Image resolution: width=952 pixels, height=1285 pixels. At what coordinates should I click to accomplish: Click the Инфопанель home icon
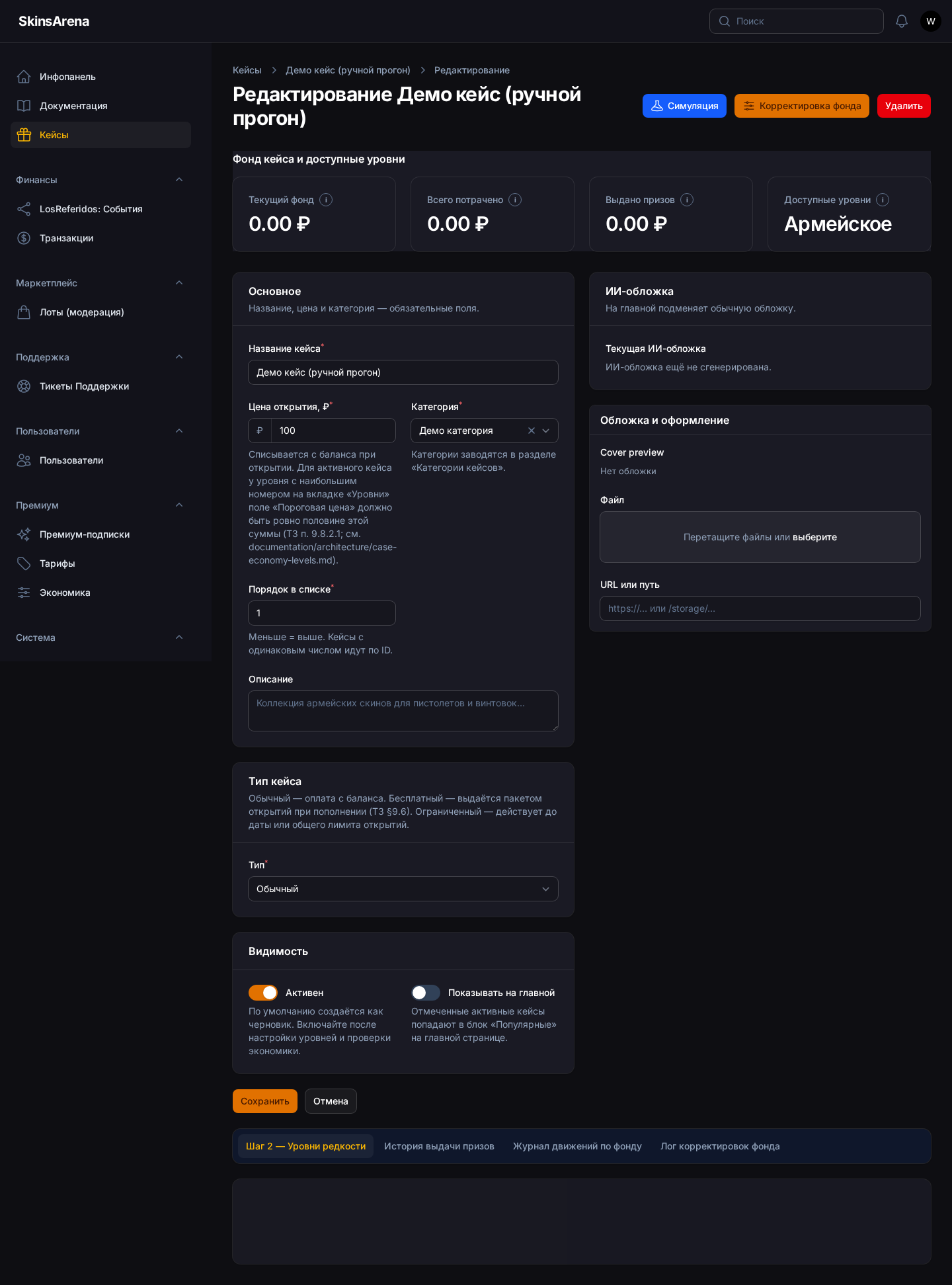coord(24,77)
